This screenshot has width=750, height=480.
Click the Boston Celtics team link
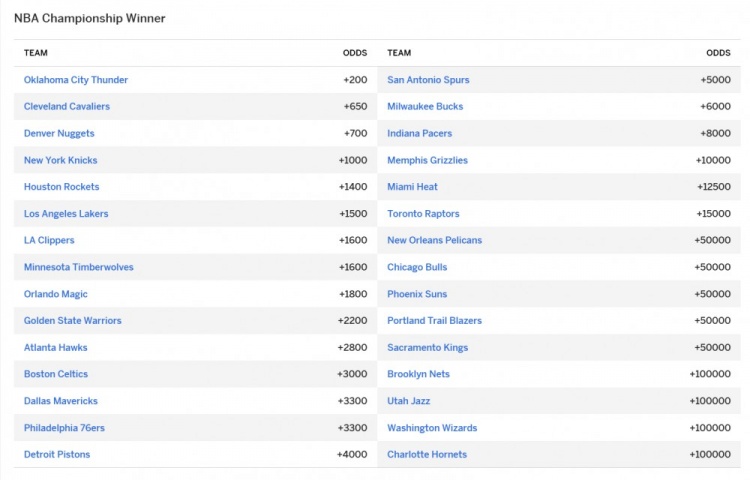click(x=56, y=374)
